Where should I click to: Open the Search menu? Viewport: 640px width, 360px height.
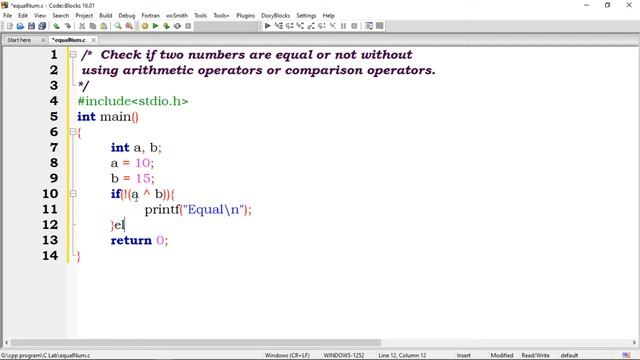pos(60,16)
